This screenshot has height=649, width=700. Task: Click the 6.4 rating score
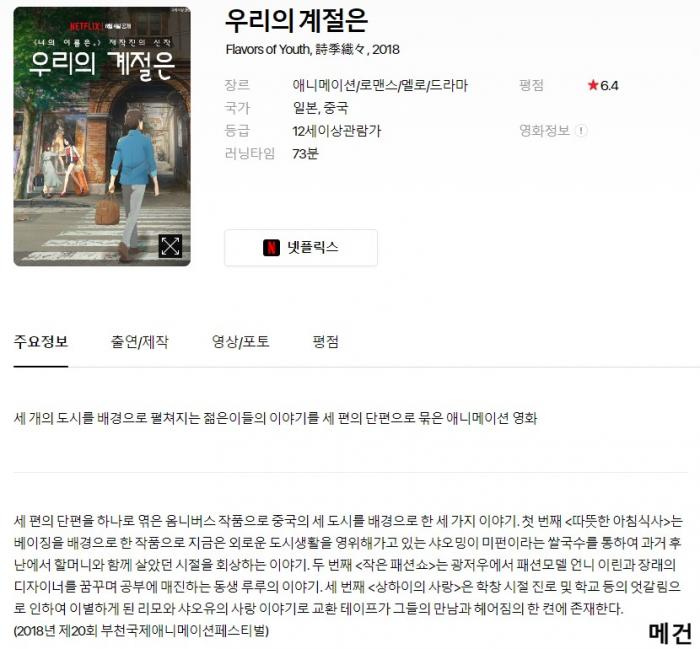609,85
